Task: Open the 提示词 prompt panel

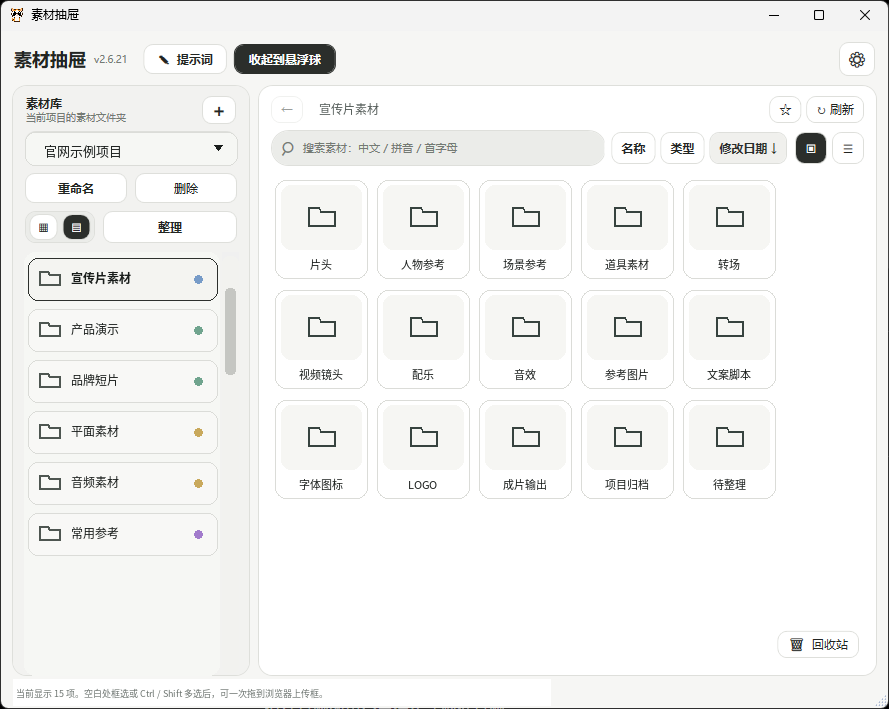Action: coord(185,60)
